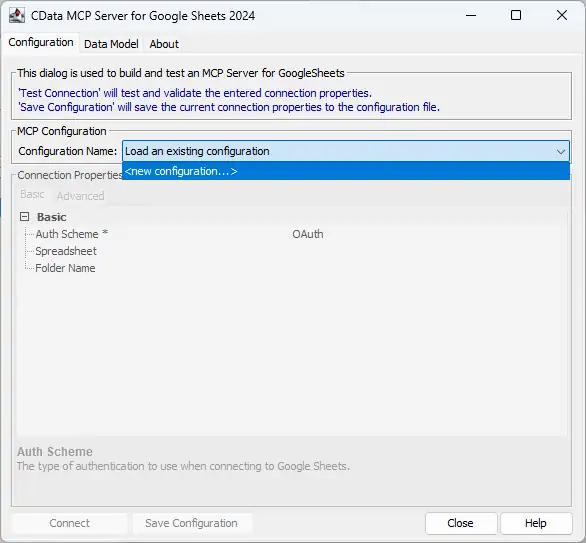The width and height of the screenshot is (586, 543).
Task: Switch to Advanced connection properties tab
Action: point(80,196)
